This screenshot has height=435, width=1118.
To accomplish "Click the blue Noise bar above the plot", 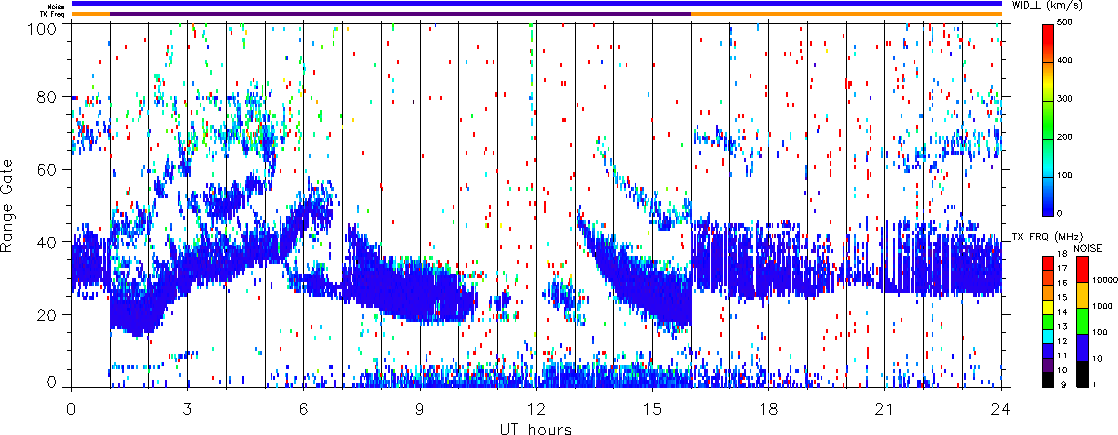I will pos(536,4).
